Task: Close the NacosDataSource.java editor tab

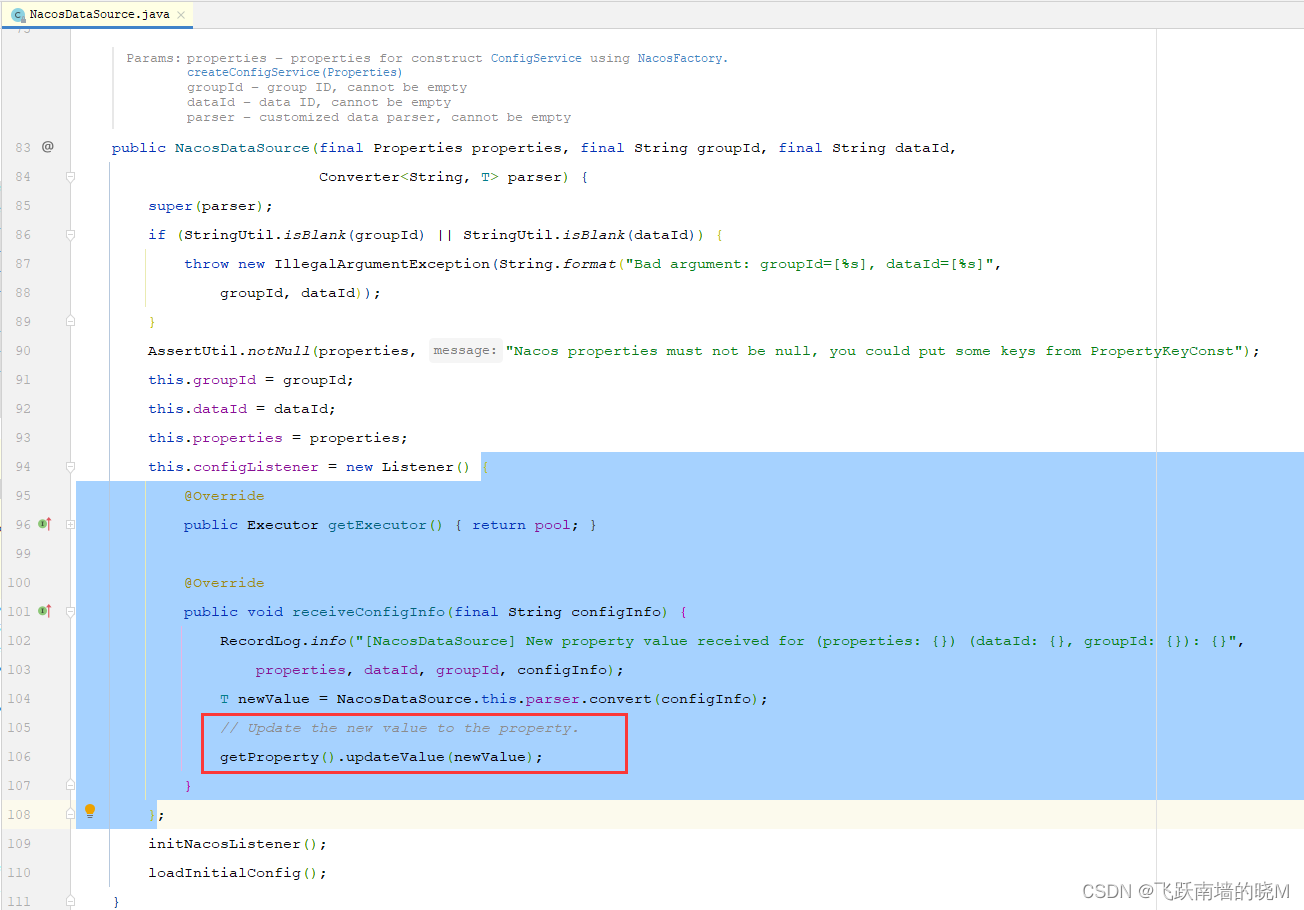Action: coord(180,15)
